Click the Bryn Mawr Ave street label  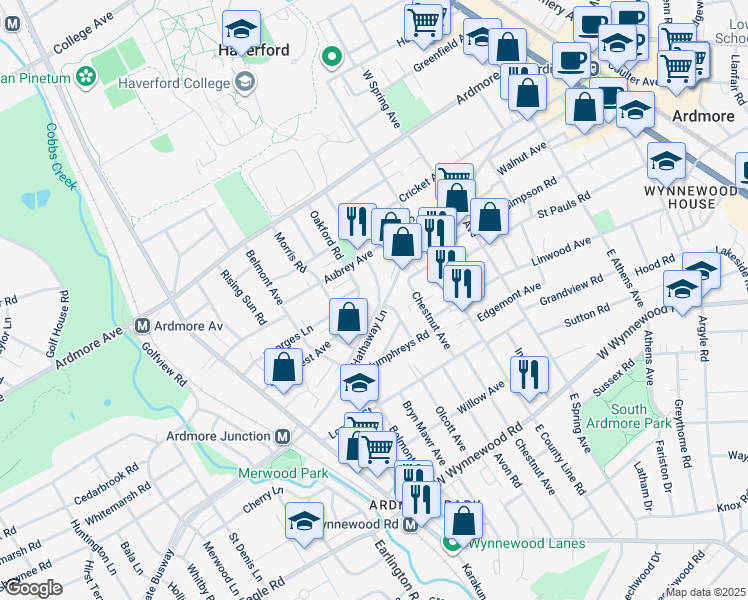tap(424, 433)
